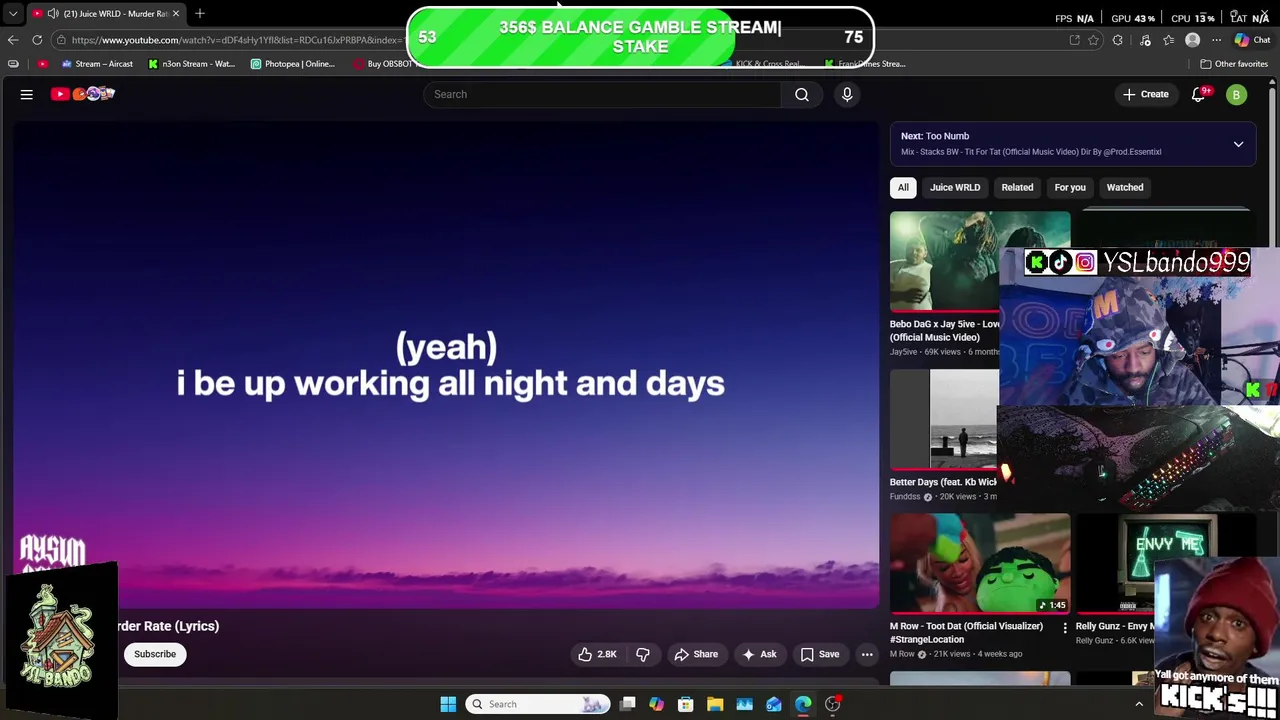The width and height of the screenshot is (1280, 720).
Task: Like the video with 2.8K likes
Action: click(597, 654)
